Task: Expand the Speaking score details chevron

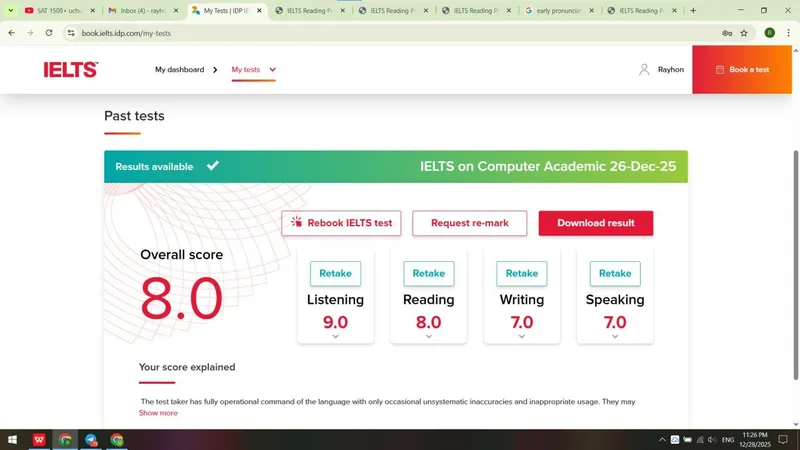Action: [x=615, y=336]
